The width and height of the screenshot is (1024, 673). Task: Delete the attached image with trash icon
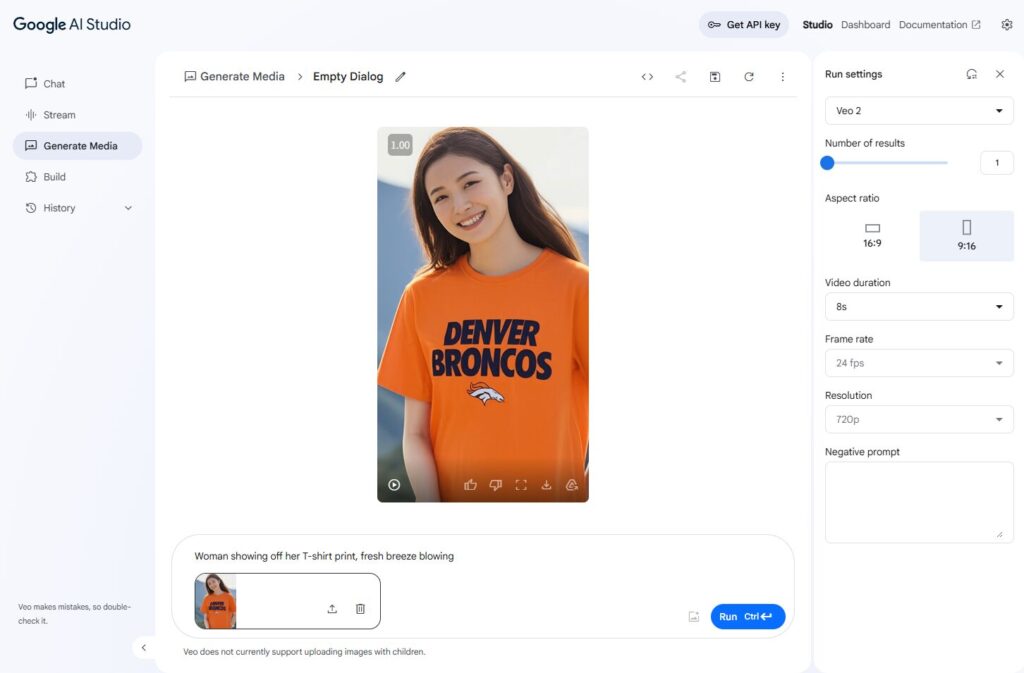(x=360, y=609)
